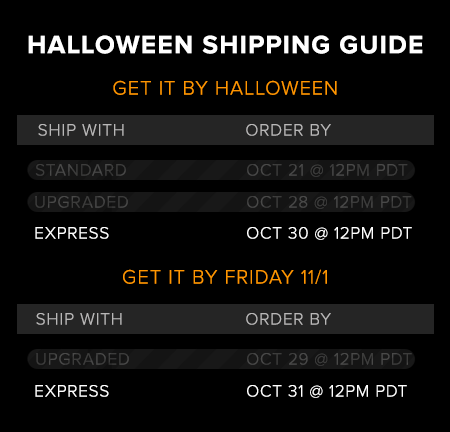Click the word GUIDE in the title

click(x=381, y=45)
